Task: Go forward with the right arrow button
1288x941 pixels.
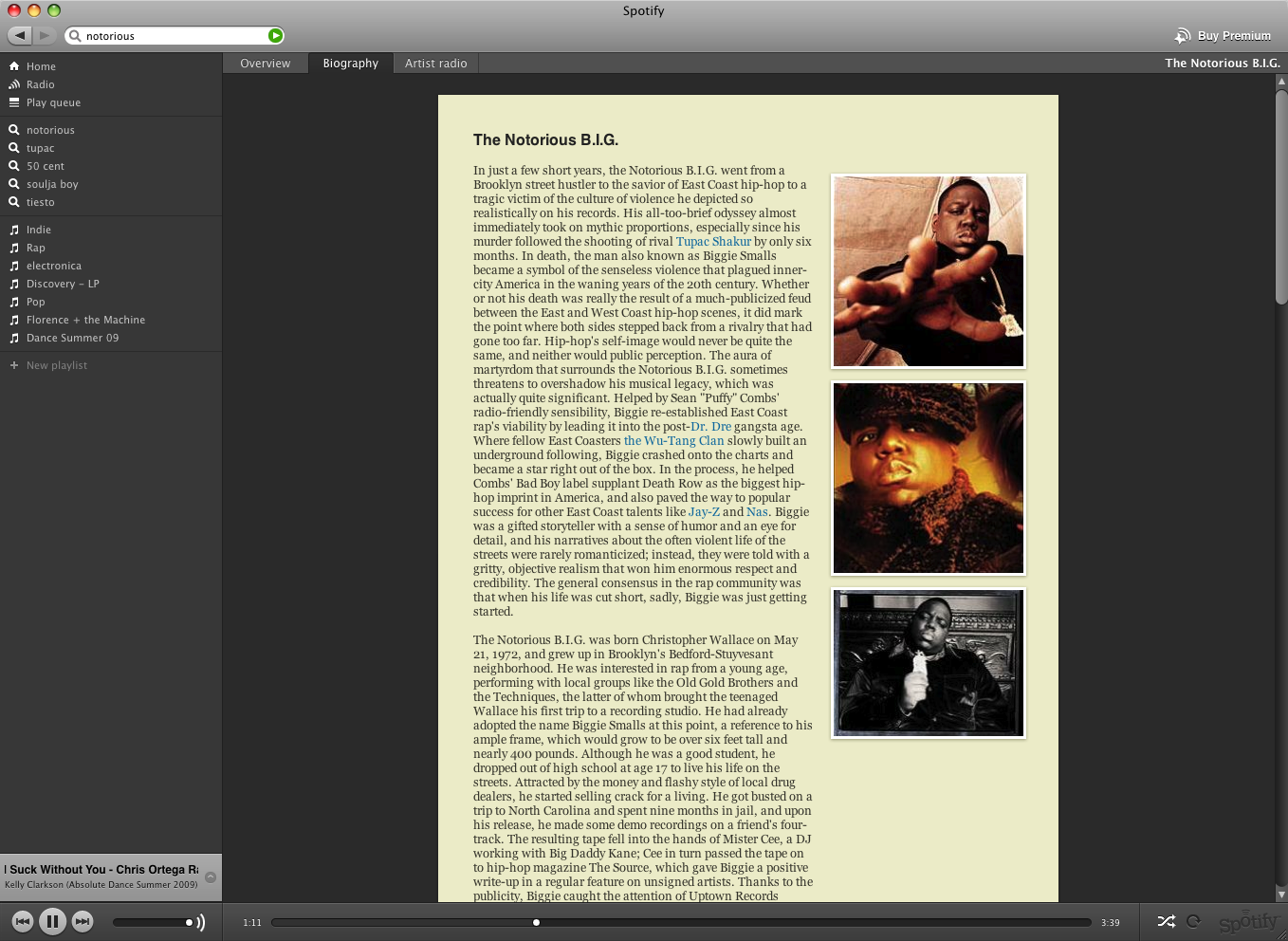Action: [44, 35]
